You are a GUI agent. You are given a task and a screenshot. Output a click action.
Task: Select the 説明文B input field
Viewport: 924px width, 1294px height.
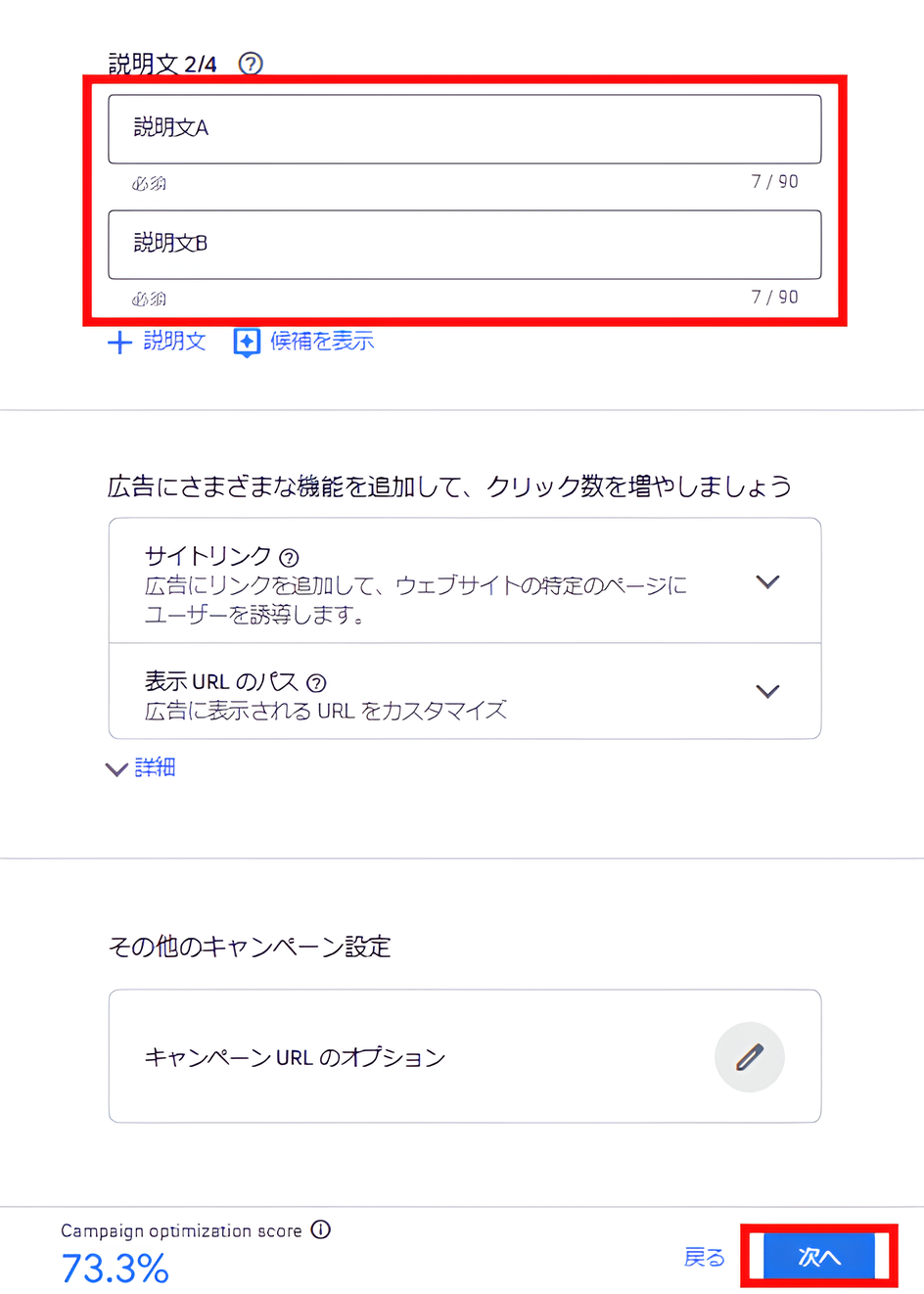click(x=464, y=245)
